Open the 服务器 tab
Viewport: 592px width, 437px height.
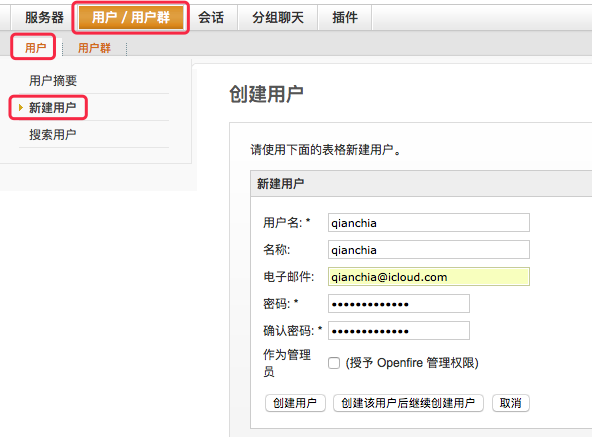pyautogui.click(x=44, y=17)
